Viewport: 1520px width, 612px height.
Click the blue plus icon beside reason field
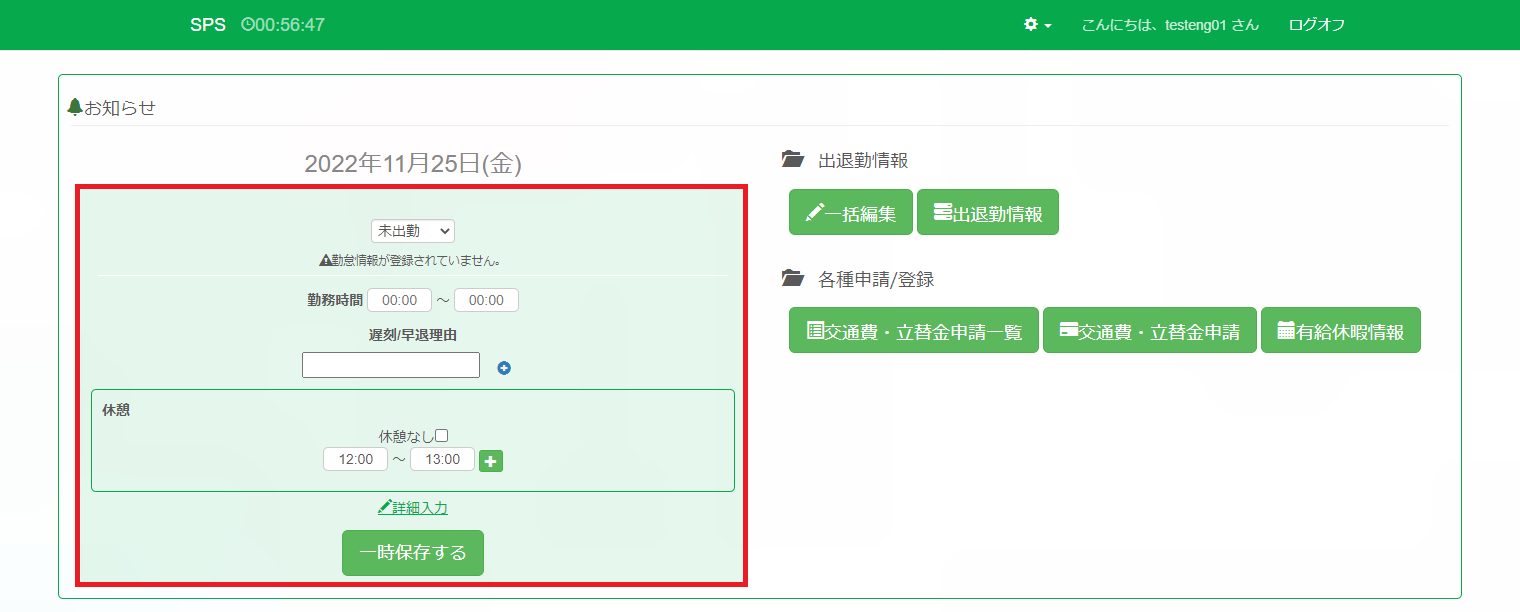pyautogui.click(x=504, y=368)
